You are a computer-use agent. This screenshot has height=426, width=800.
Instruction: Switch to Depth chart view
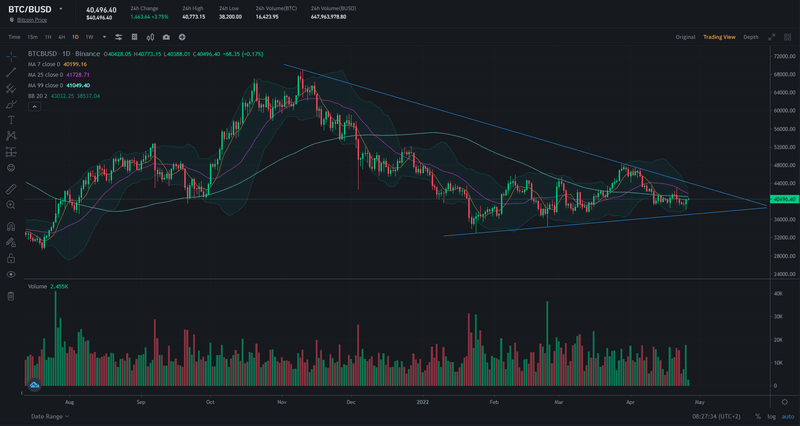pyautogui.click(x=751, y=37)
